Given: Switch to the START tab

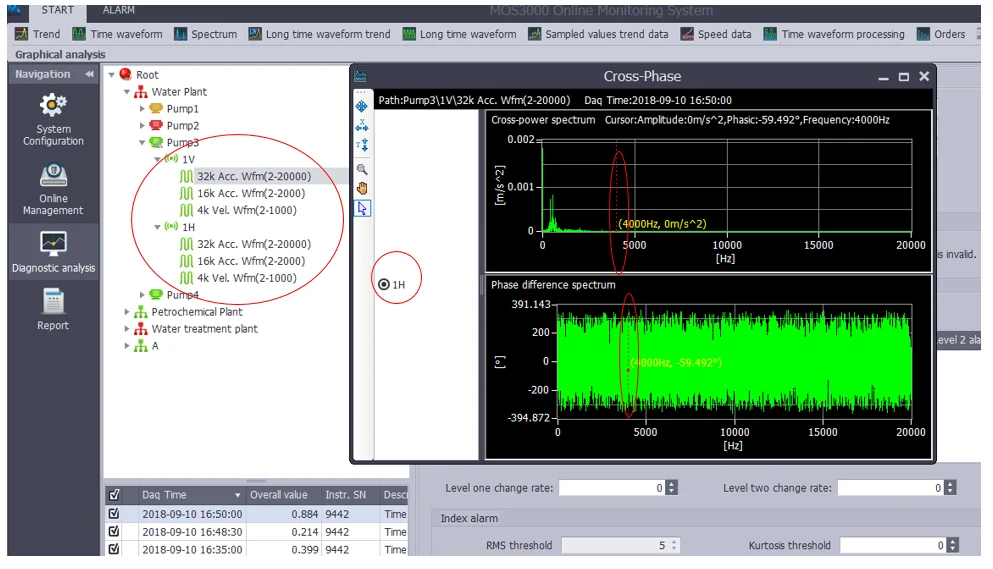Looking at the screenshot, I should coord(57,10).
